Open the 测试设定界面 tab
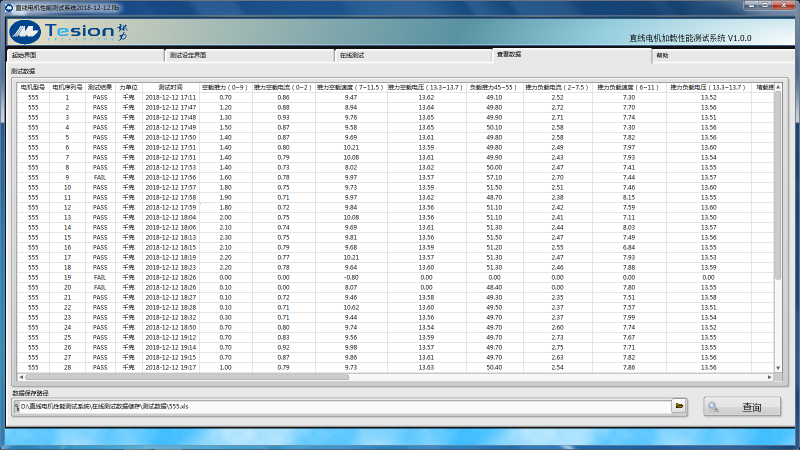 coord(188,55)
